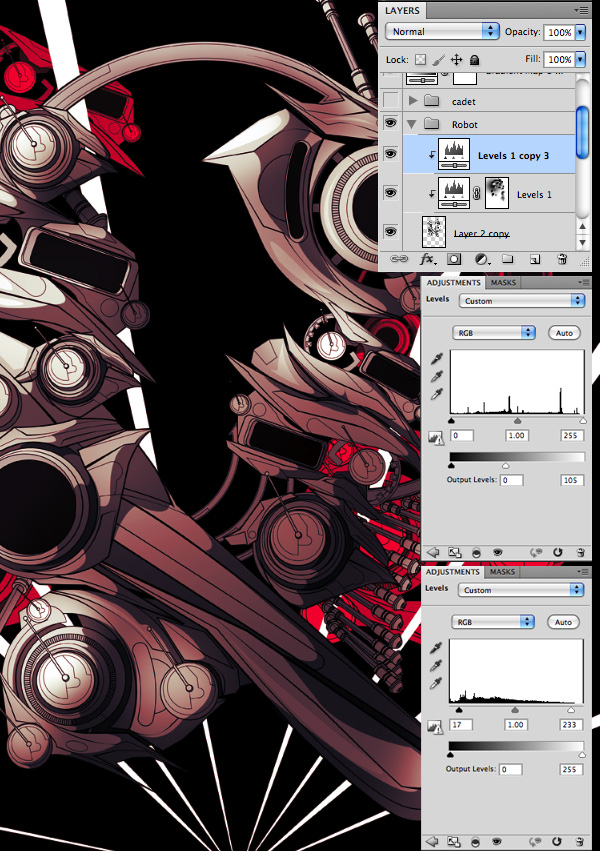Open RGB channel dropdown in panel with output 105
600x851 pixels.
(494, 333)
